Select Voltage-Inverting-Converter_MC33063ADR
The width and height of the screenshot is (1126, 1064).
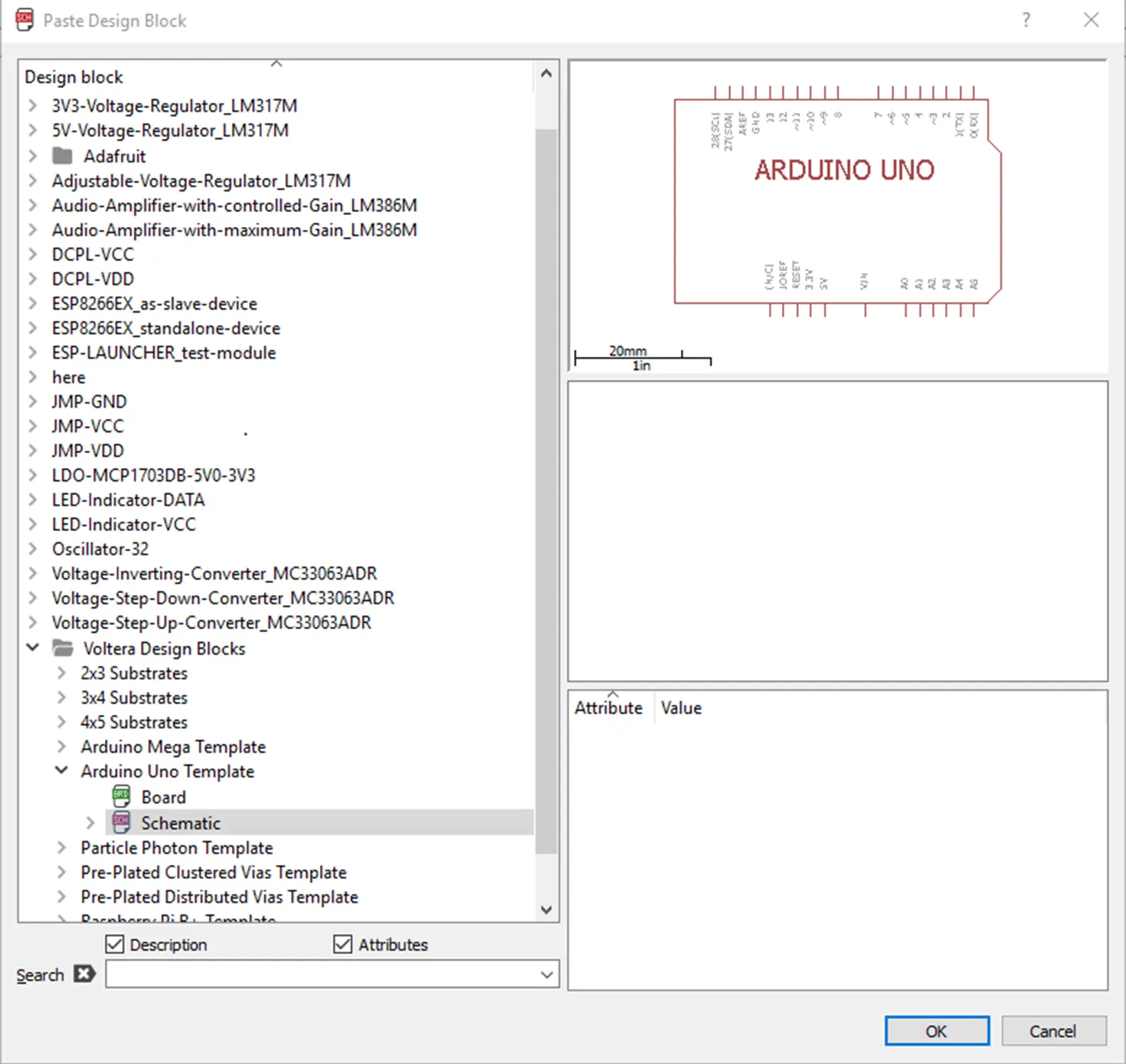tap(214, 573)
